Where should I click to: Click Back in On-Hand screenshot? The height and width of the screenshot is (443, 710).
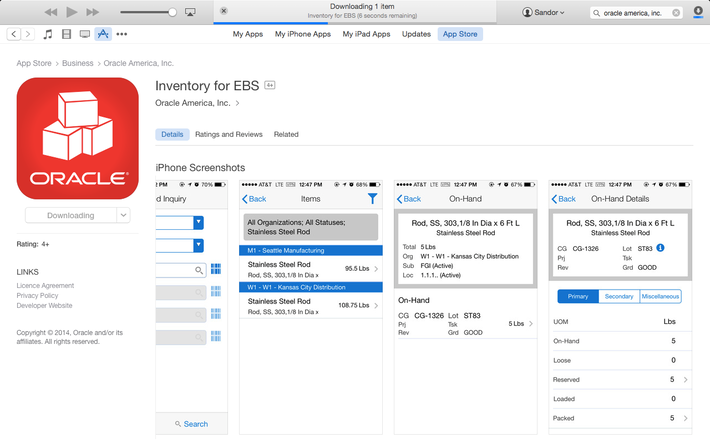tap(408, 199)
